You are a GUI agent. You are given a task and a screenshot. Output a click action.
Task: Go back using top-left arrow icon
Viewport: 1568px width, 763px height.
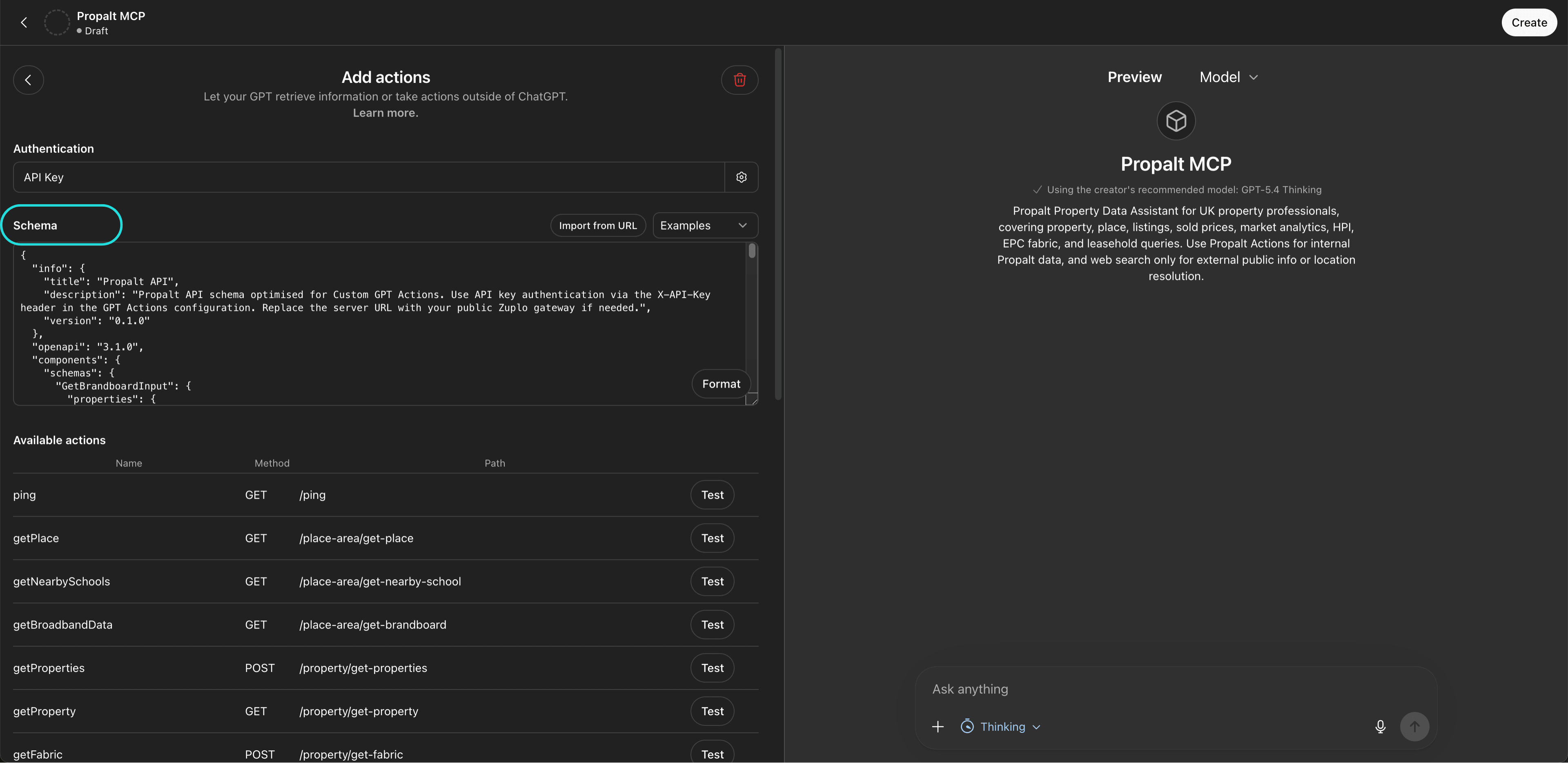point(24,22)
